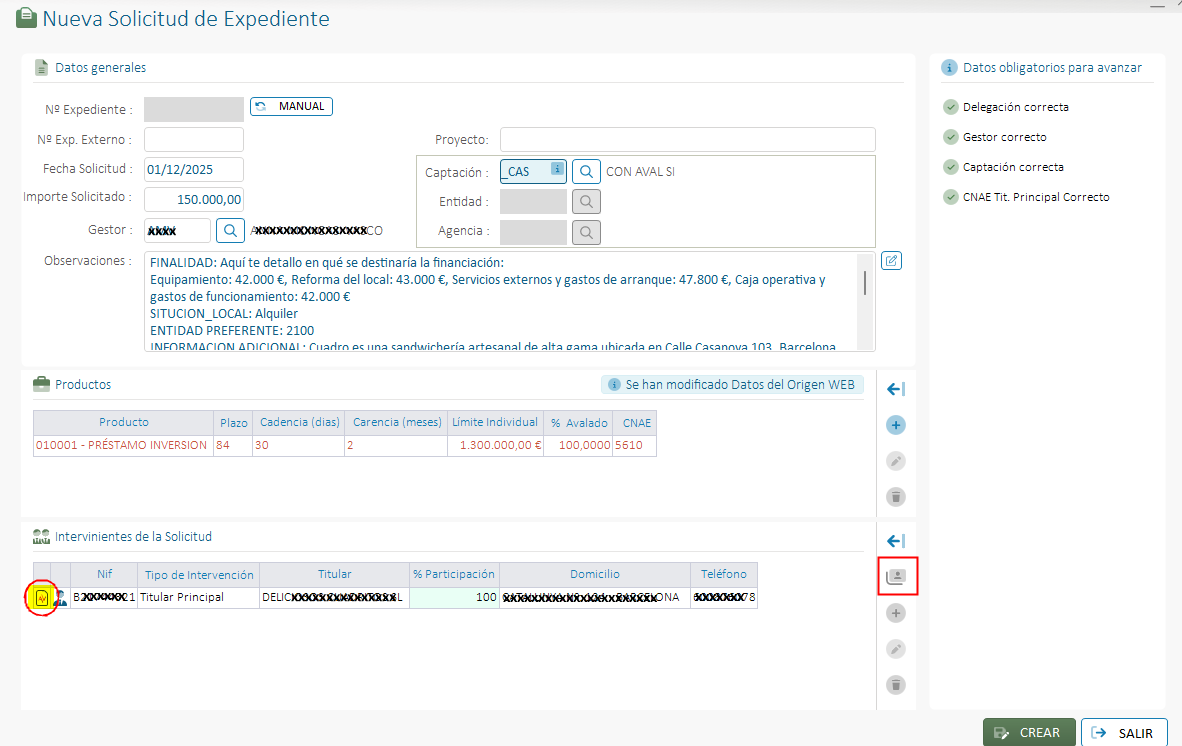
Task: Click the arrow icon beside Intervinientes panel
Action: click(x=896, y=541)
